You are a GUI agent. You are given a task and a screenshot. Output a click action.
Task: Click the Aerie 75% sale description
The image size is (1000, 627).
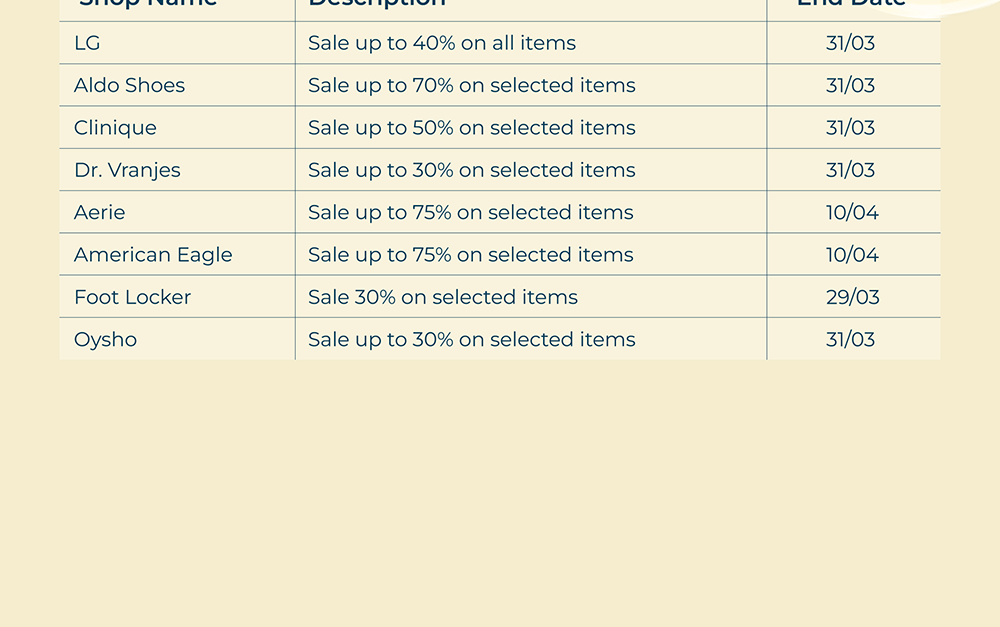470,213
